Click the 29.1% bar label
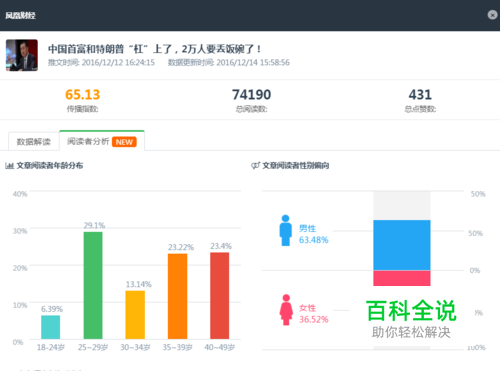The width and height of the screenshot is (500, 371). click(94, 226)
